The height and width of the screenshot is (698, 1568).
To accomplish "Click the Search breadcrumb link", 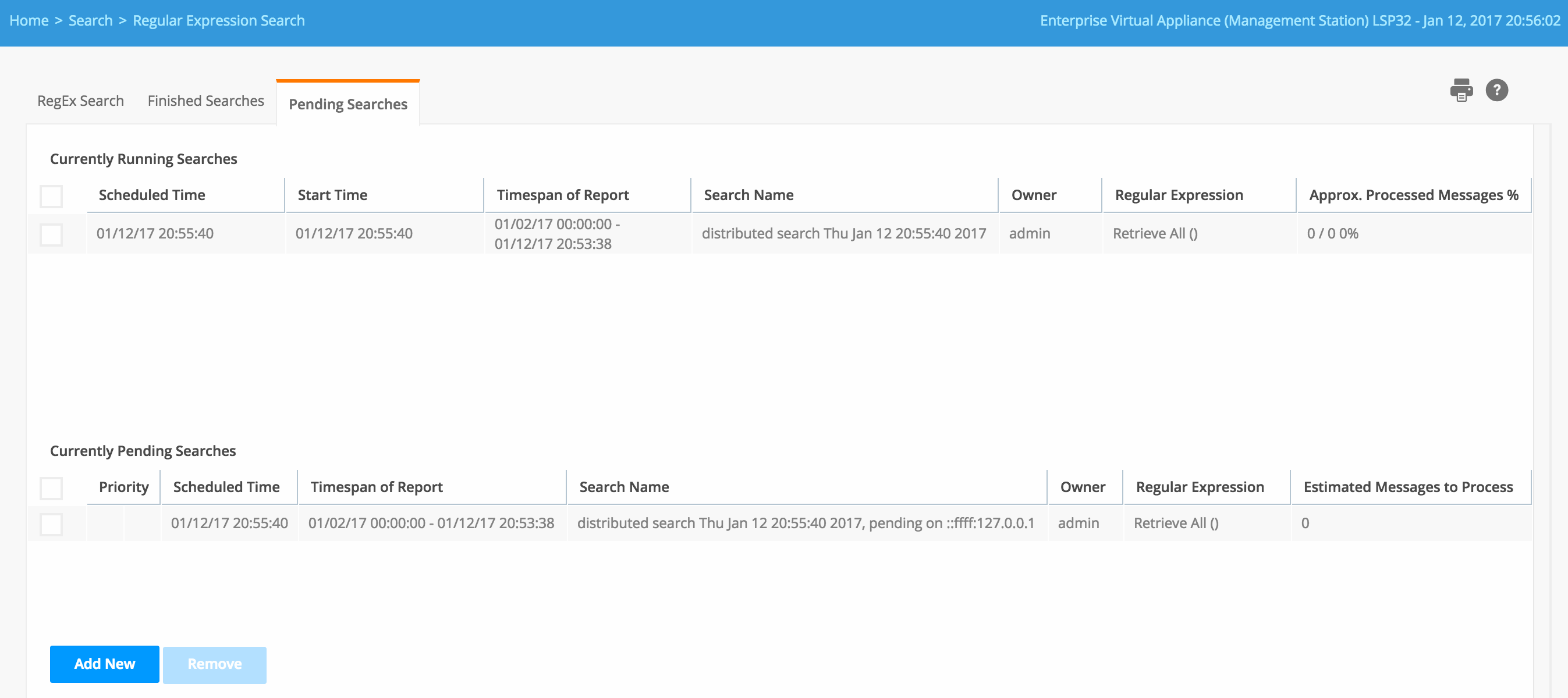I will pyautogui.click(x=90, y=21).
